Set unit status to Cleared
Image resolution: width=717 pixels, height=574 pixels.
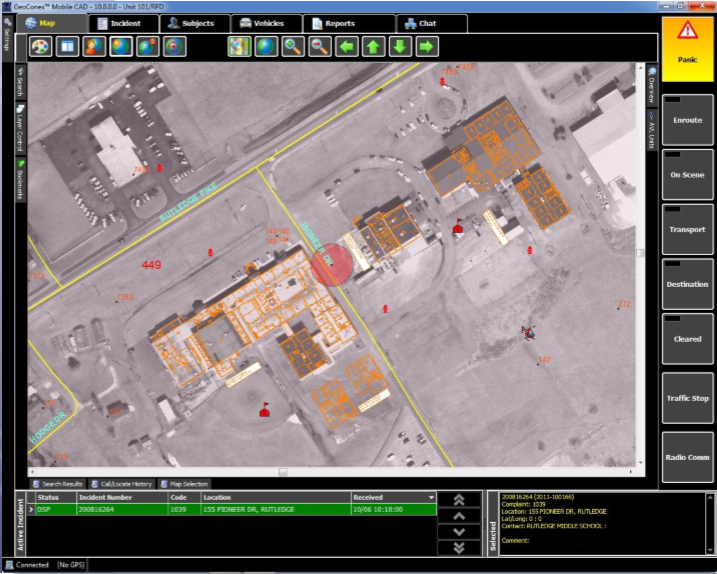(x=687, y=339)
